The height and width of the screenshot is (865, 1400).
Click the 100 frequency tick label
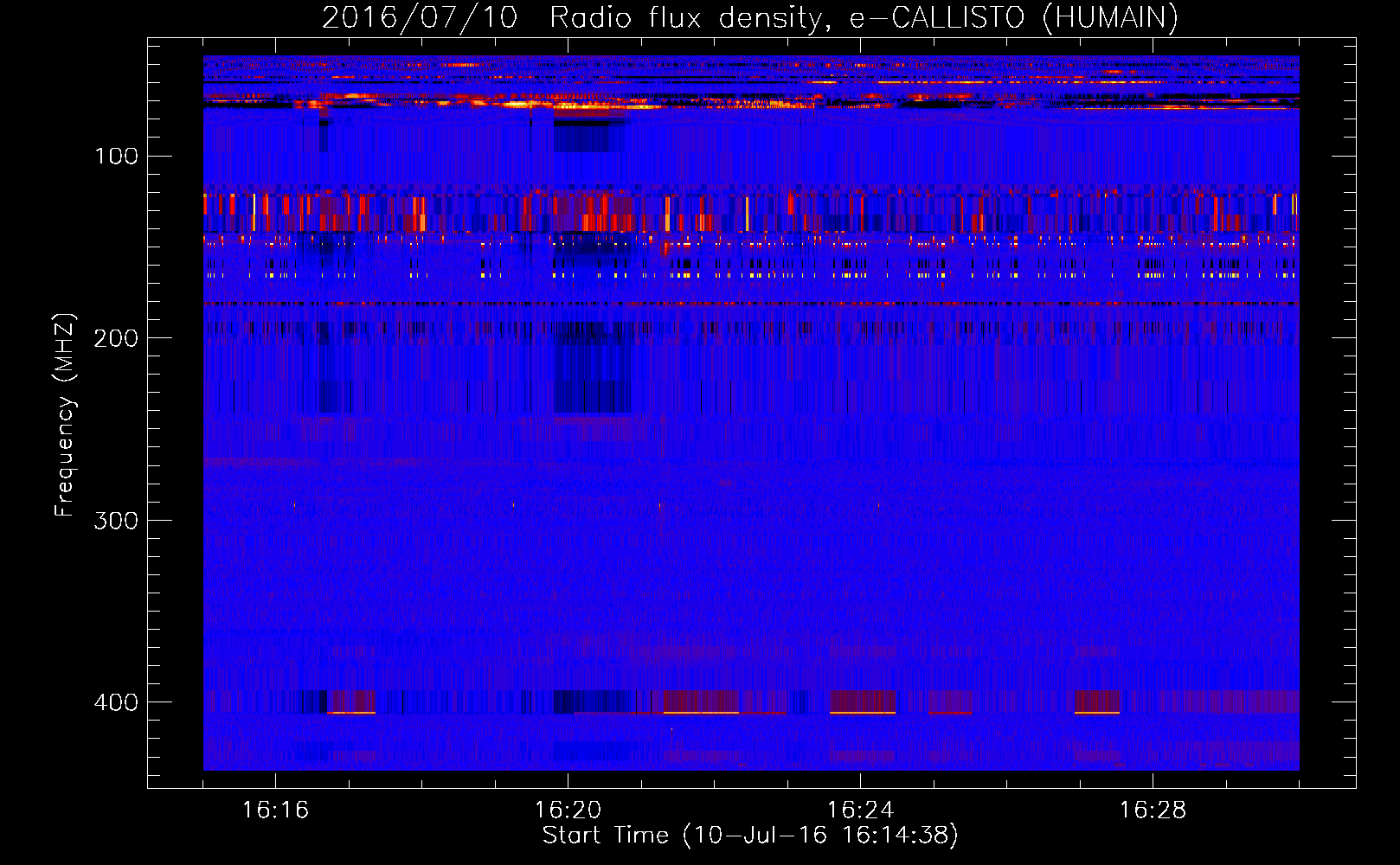(117, 157)
